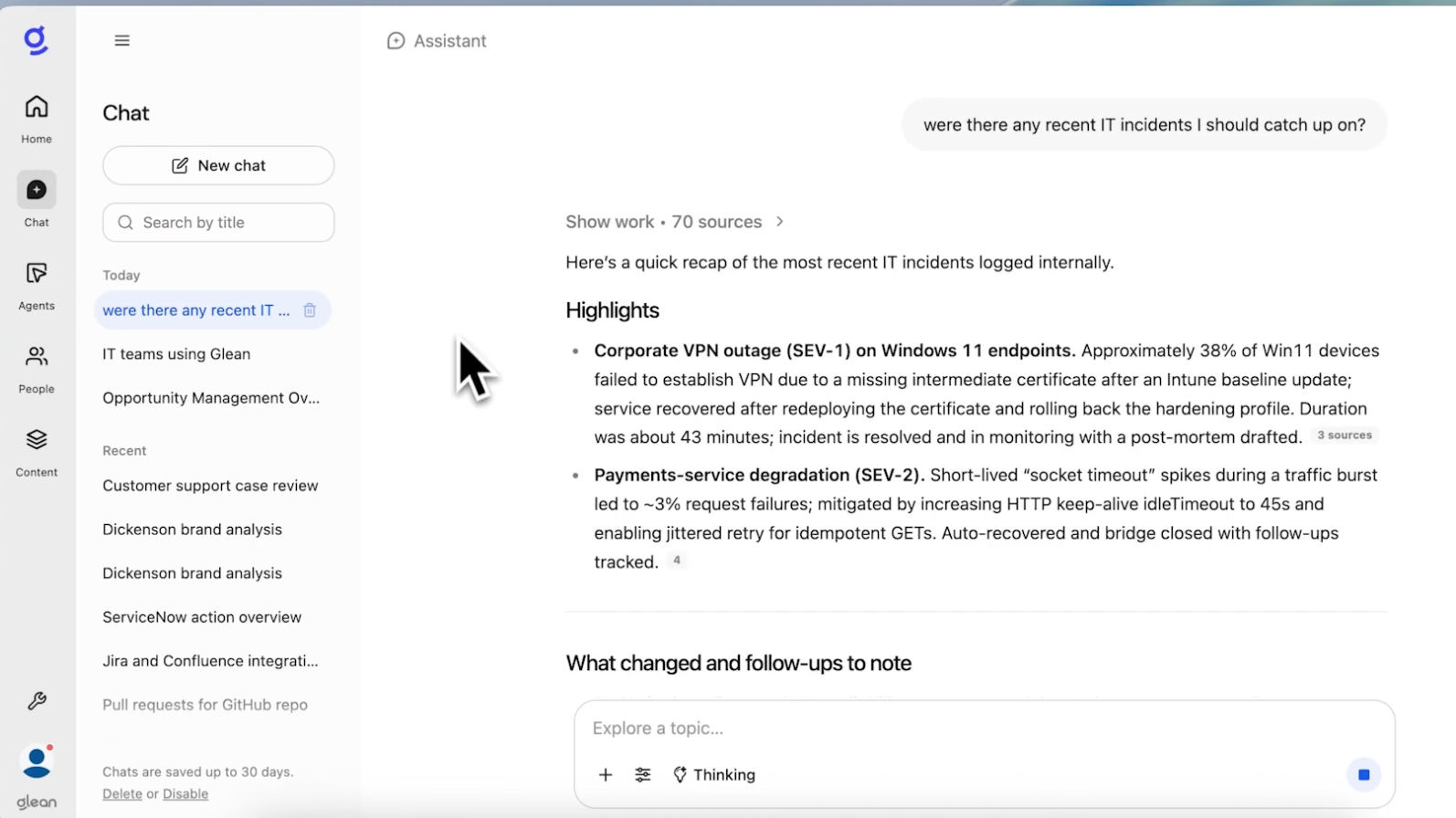This screenshot has width=1456, height=818.
Task: Click the Explore a topic input
Action: tap(984, 729)
